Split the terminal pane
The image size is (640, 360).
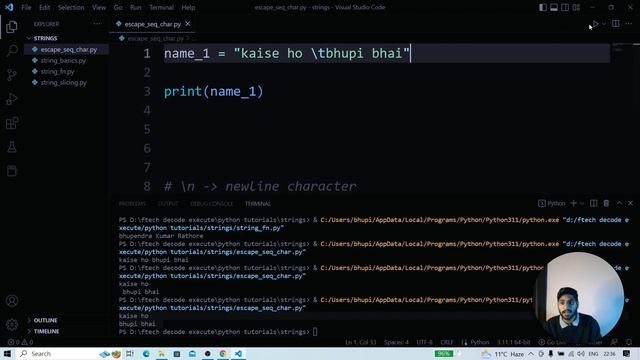point(593,203)
